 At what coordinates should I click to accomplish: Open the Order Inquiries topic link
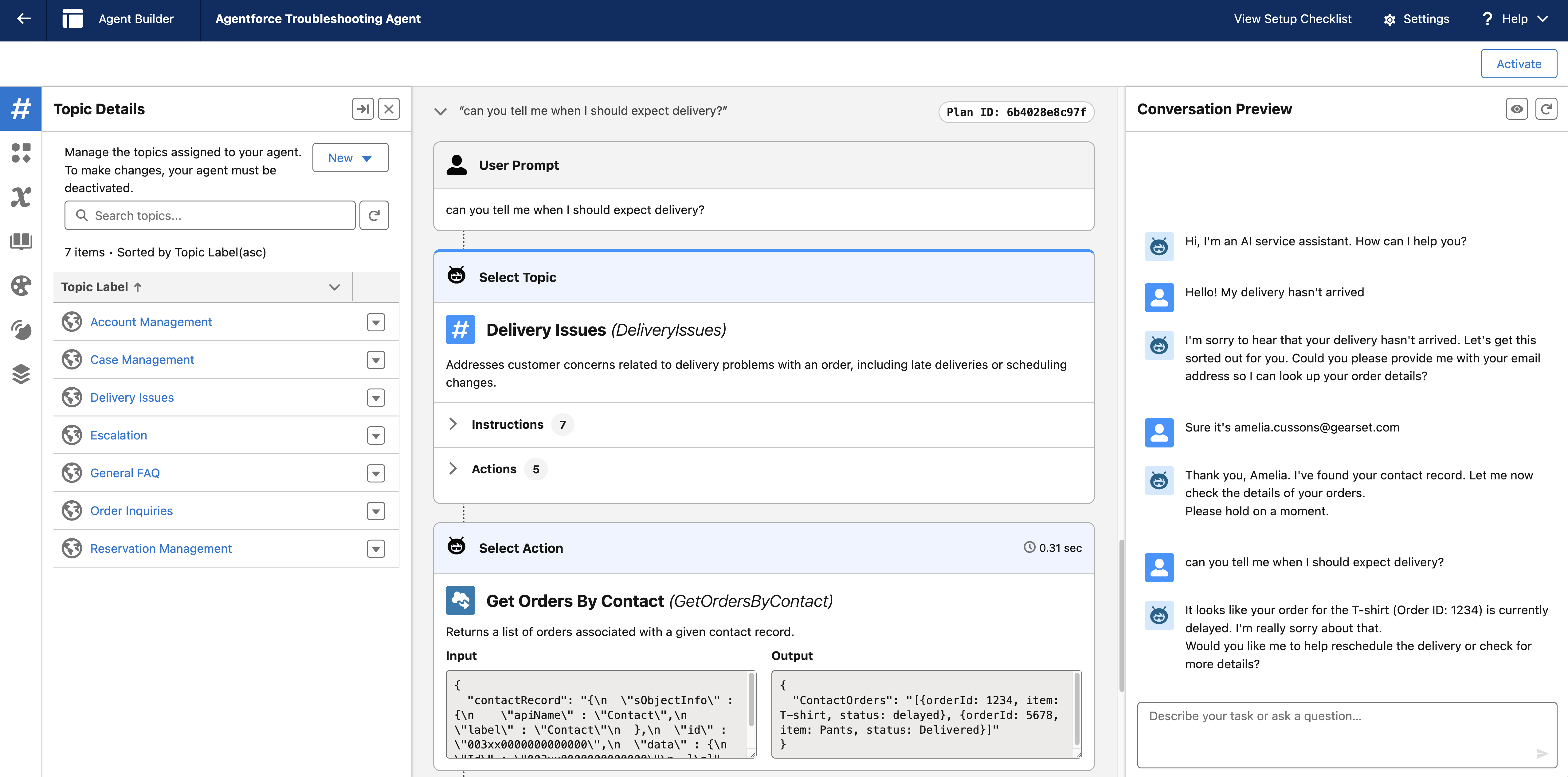point(131,510)
